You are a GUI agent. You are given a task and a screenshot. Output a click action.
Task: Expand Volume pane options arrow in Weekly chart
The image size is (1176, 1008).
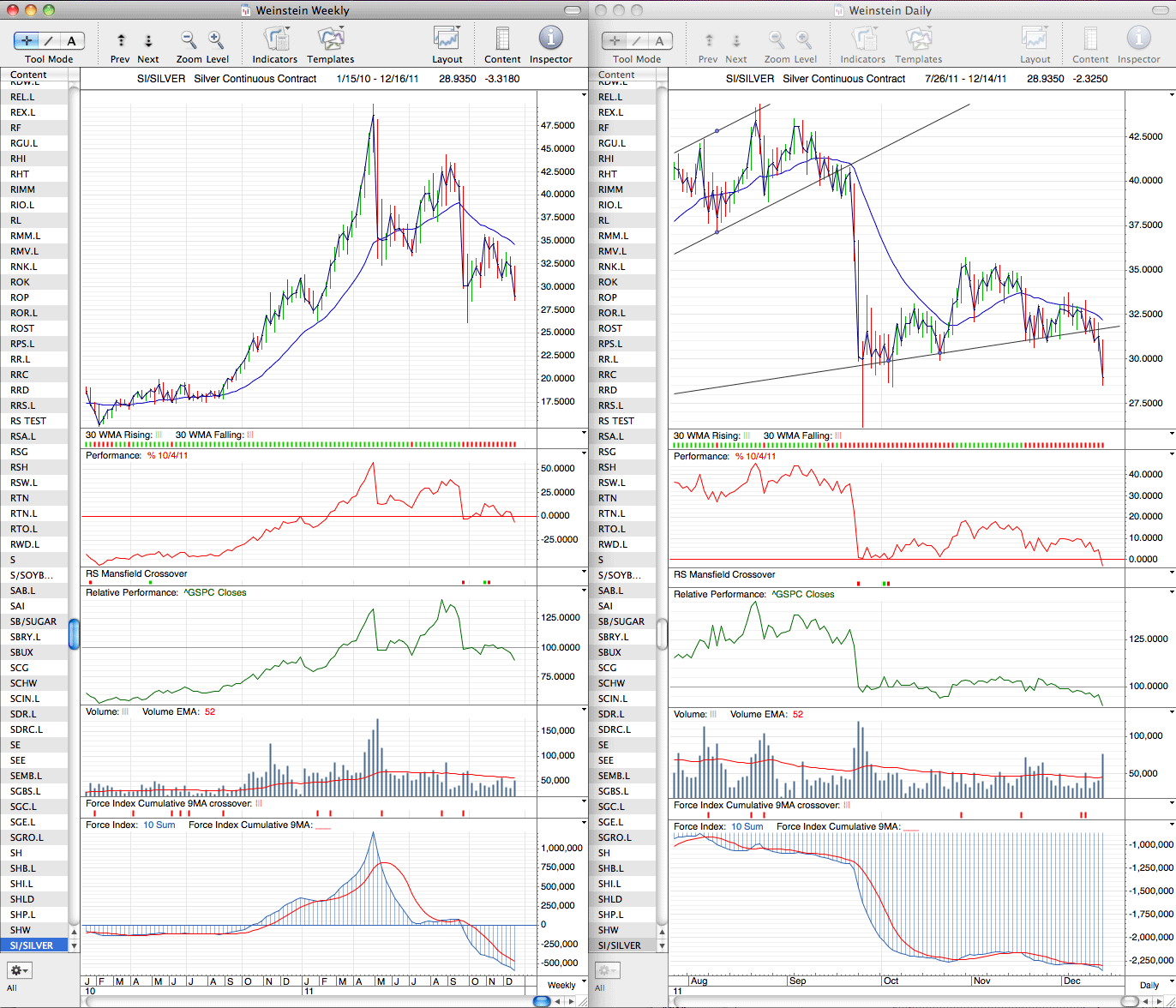coord(584,711)
